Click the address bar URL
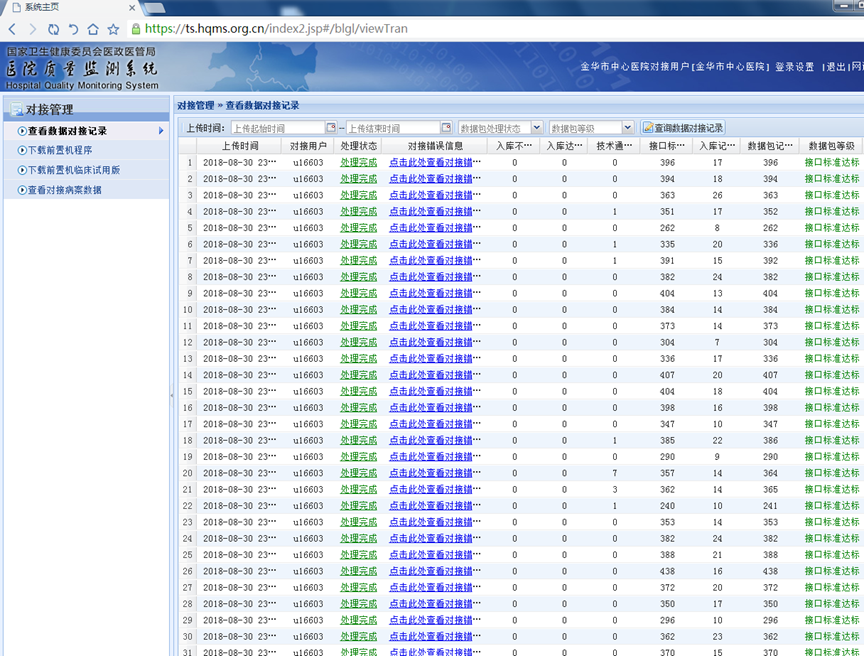864x656 pixels. pyautogui.click(x=276, y=29)
